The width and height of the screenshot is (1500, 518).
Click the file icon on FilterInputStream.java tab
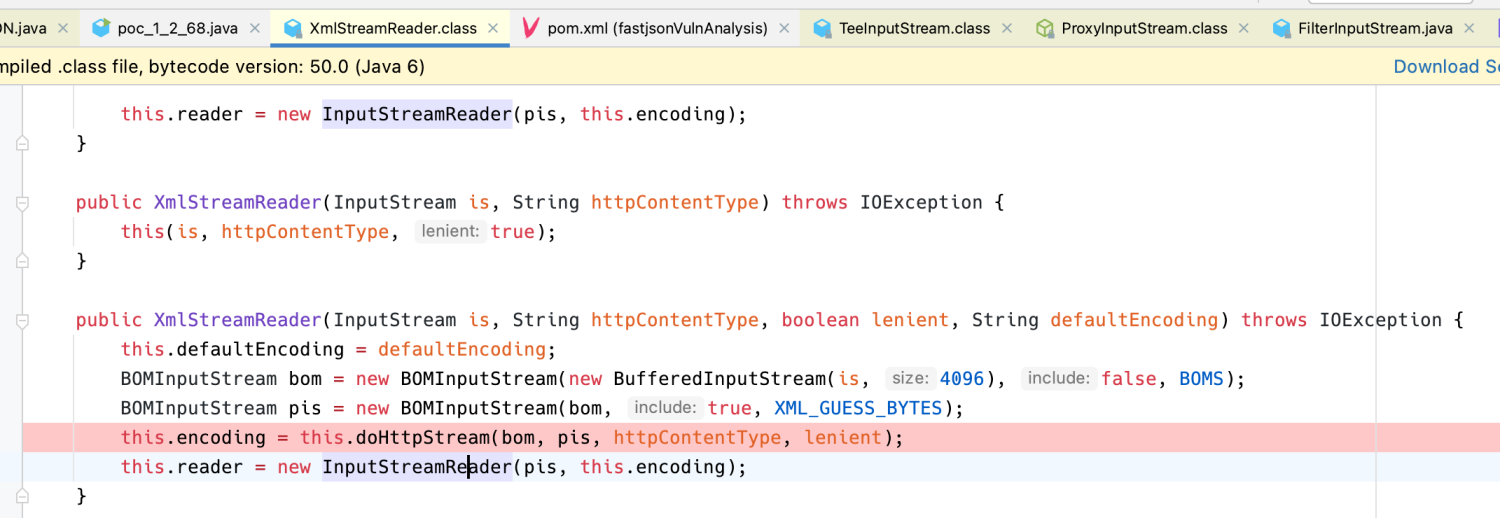click(1282, 28)
